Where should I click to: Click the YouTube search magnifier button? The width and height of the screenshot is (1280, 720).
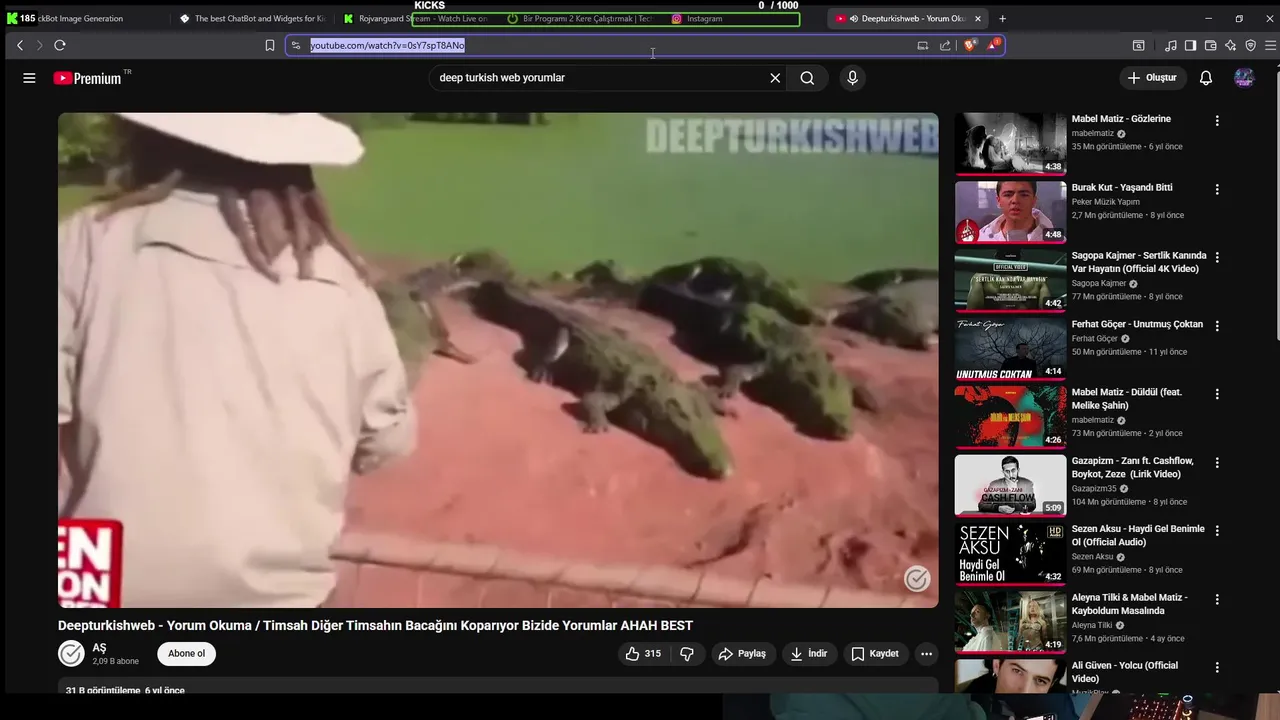[x=807, y=78]
